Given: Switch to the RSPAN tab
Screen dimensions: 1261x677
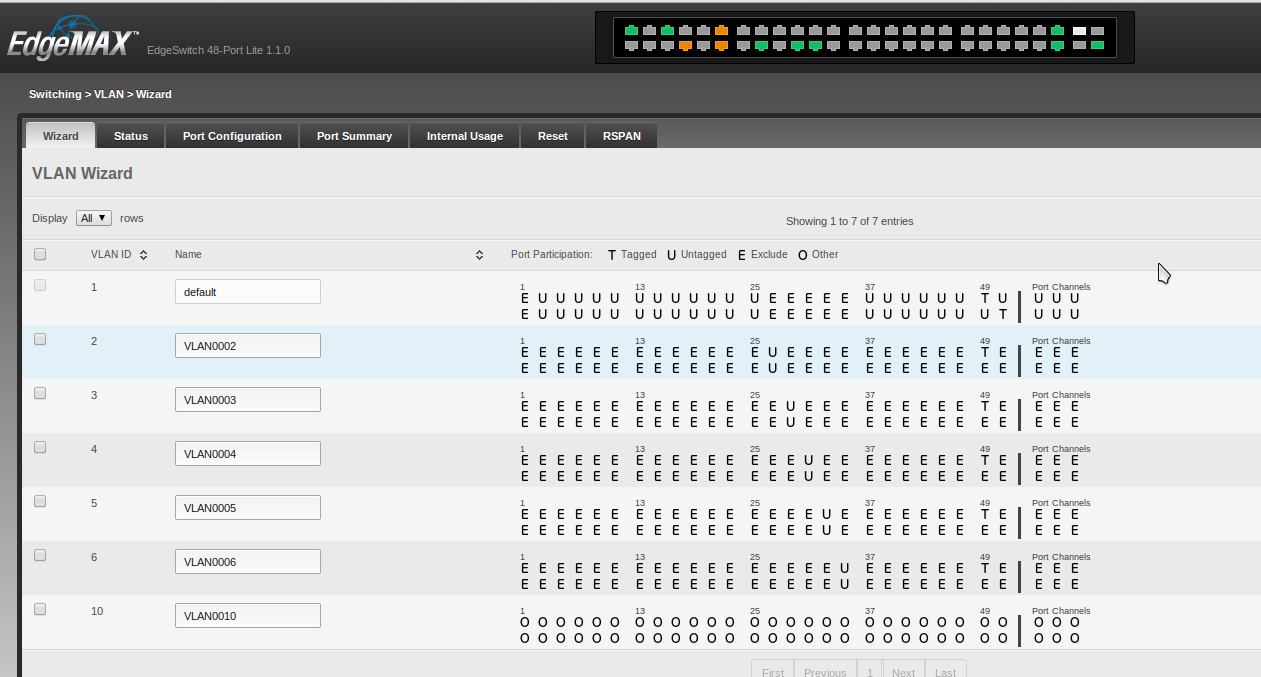Looking at the screenshot, I should tap(622, 136).
